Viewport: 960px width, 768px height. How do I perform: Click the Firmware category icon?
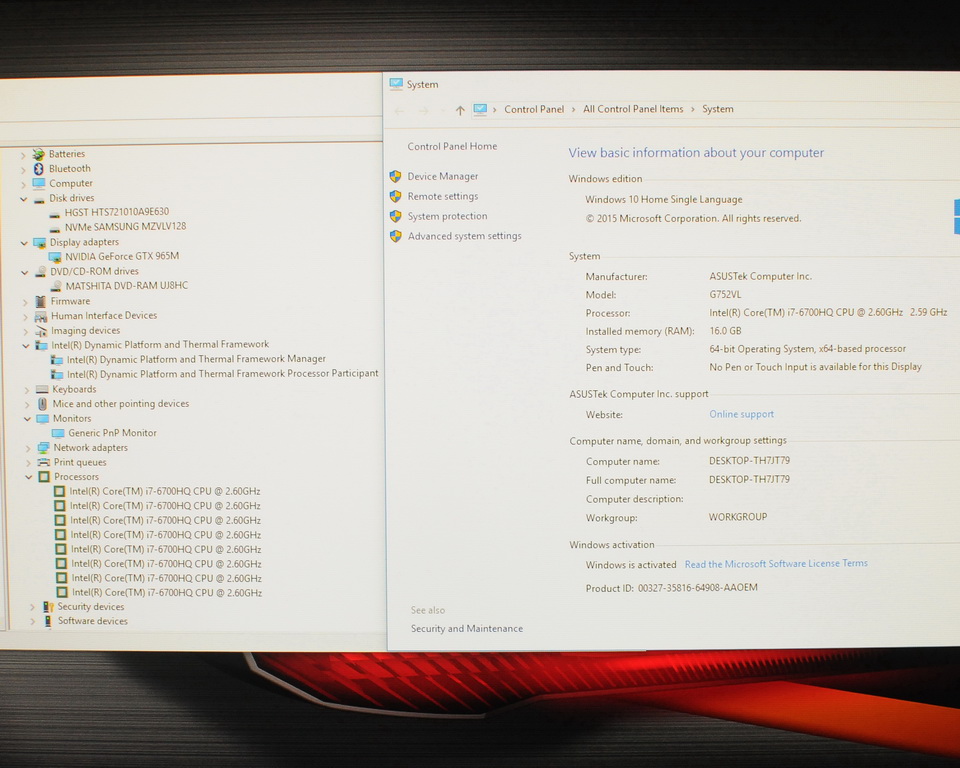coord(40,301)
